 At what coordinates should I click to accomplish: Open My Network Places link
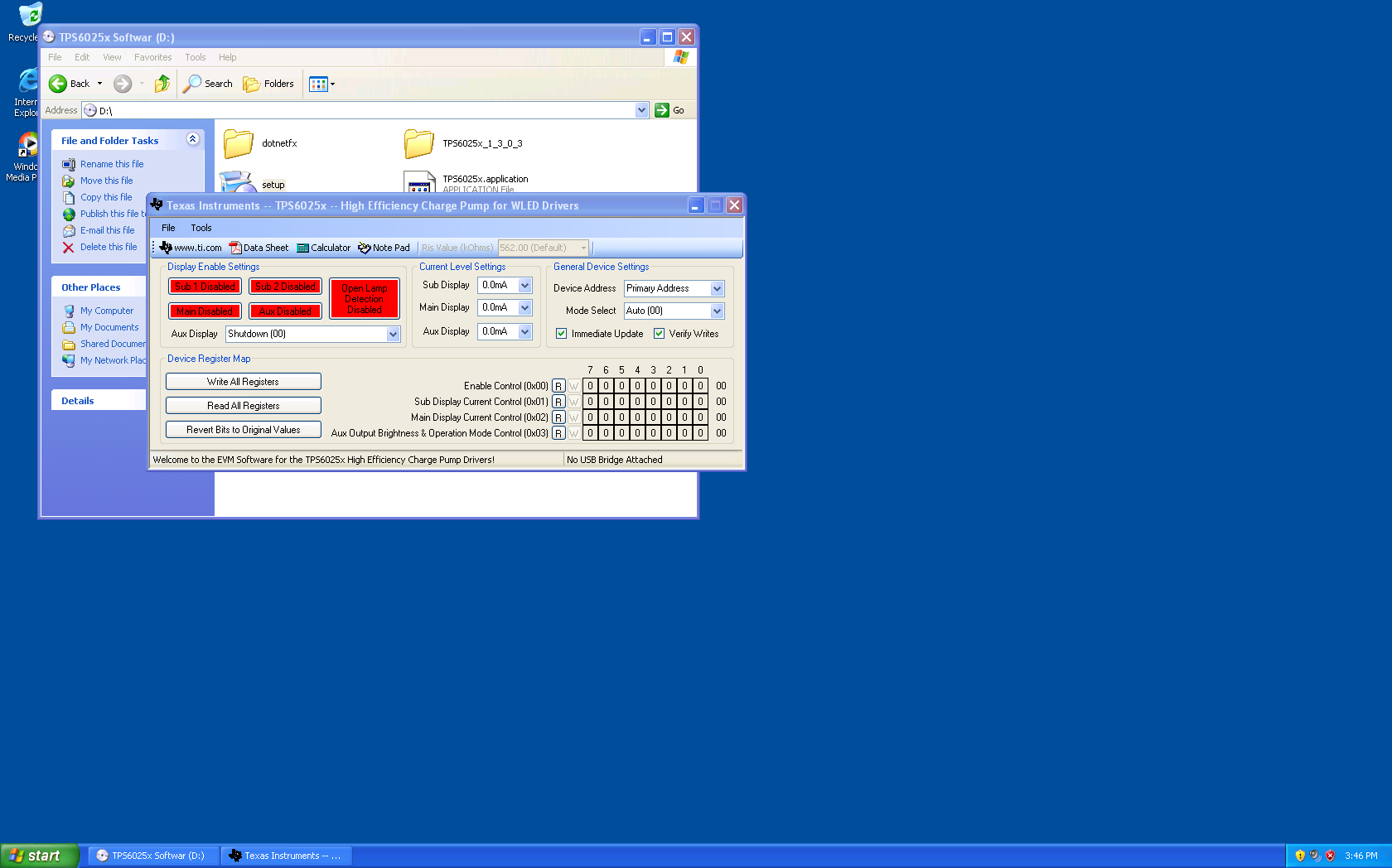[104, 360]
